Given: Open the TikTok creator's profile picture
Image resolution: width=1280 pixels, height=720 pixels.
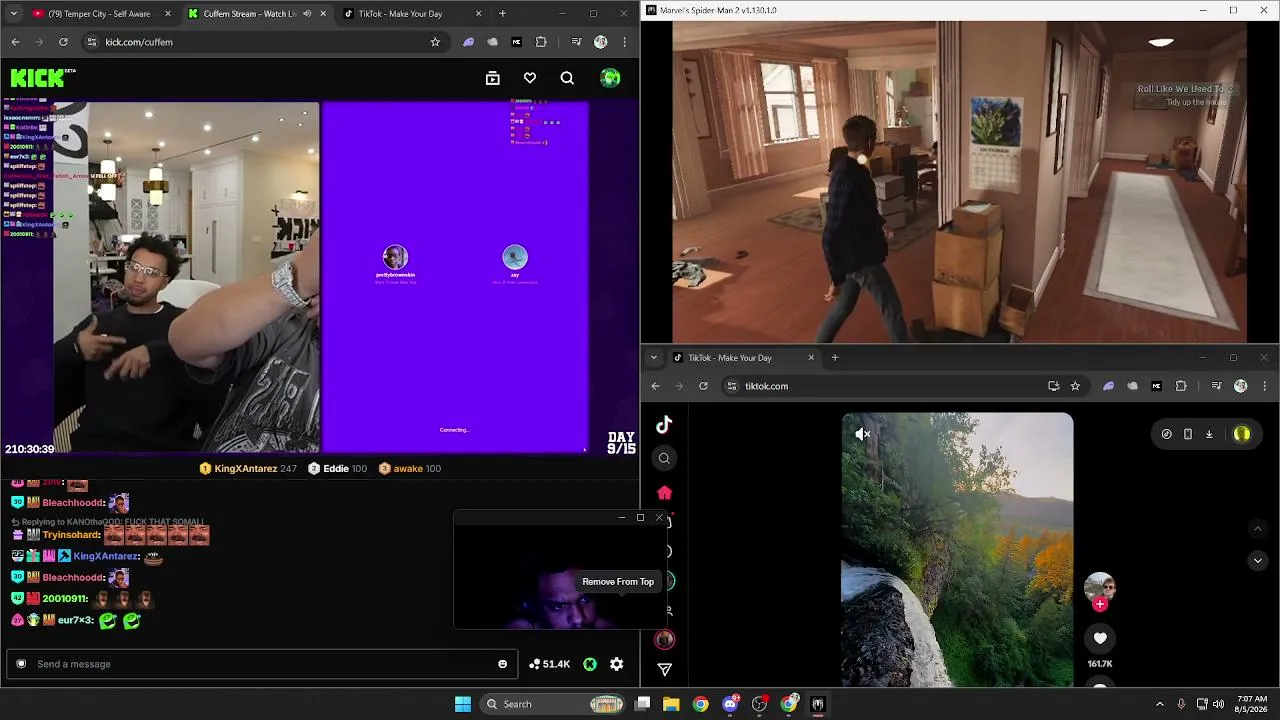Looking at the screenshot, I should pos(1100,586).
